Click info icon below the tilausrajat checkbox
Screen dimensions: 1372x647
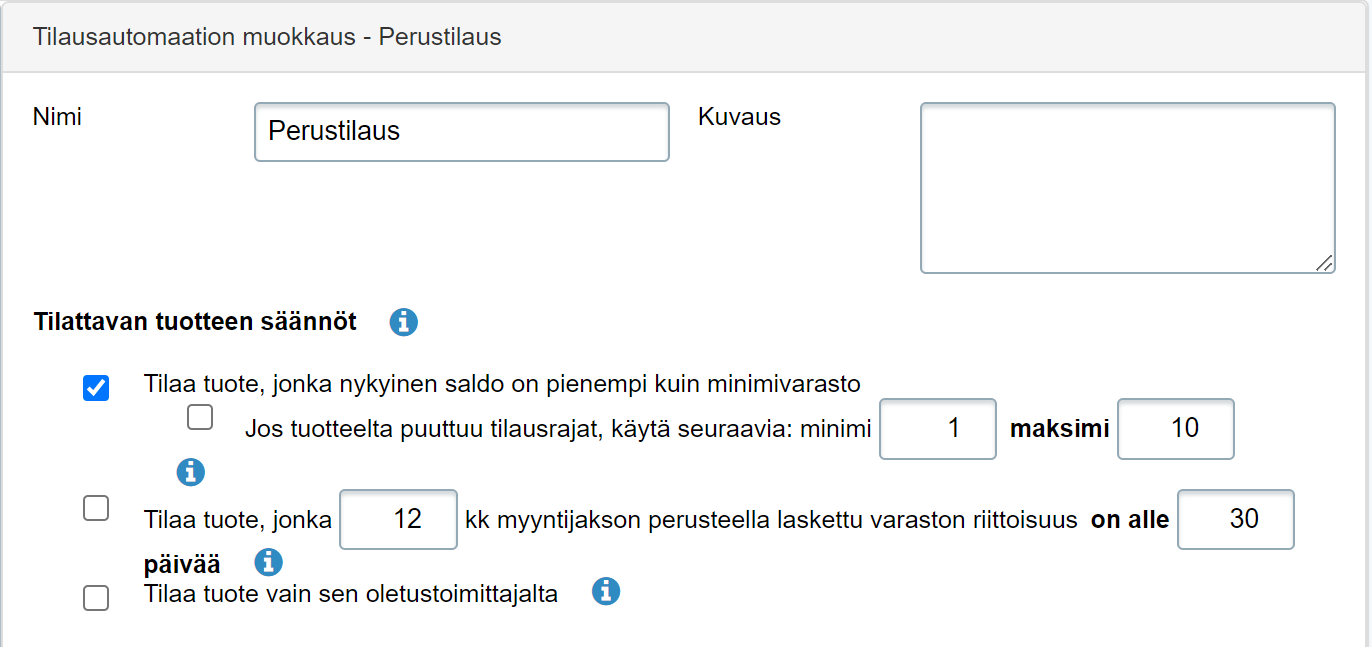190,472
